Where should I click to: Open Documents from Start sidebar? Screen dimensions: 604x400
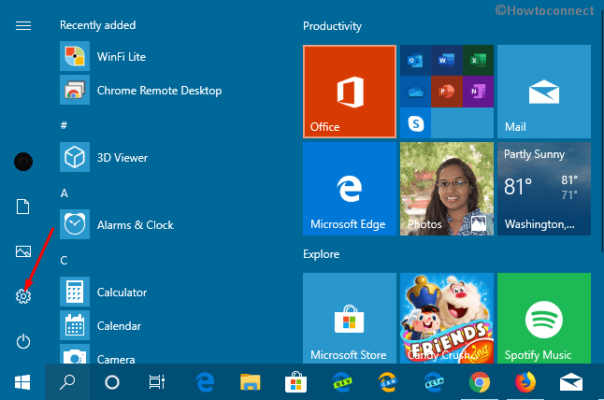point(23,207)
